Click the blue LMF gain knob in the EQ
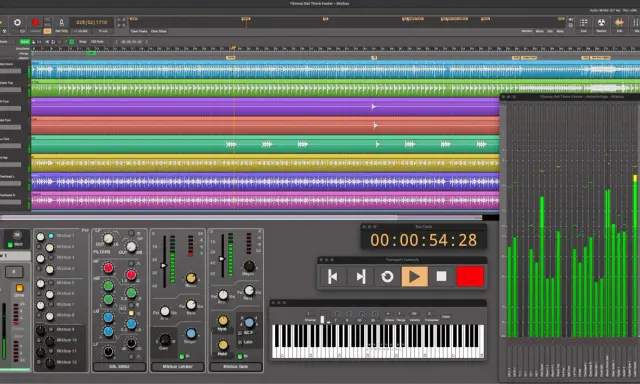This screenshot has height=384, width=640. [x=108, y=317]
